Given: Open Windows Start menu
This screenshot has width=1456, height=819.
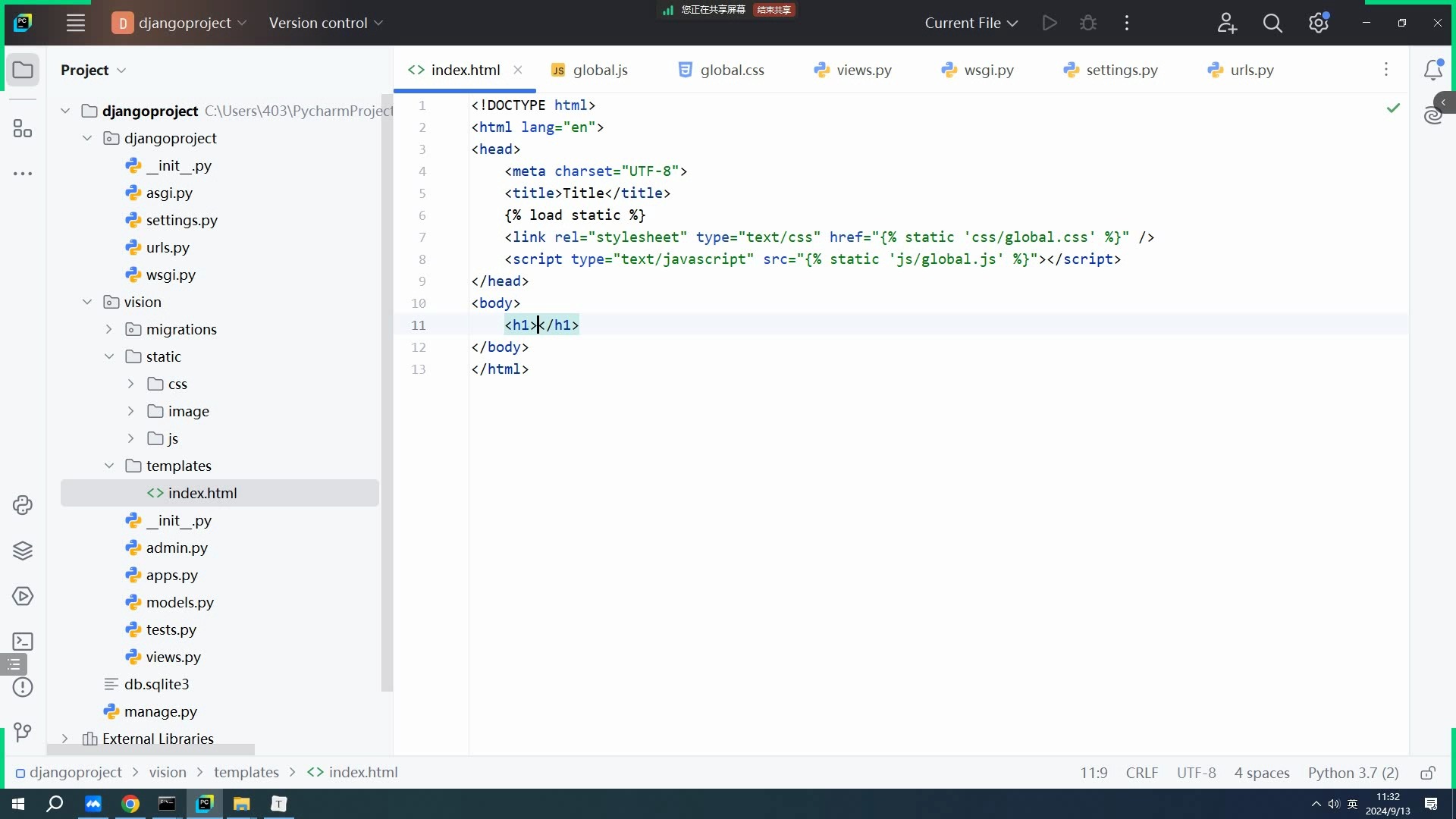Looking at the screenshot, I should 18,804.
